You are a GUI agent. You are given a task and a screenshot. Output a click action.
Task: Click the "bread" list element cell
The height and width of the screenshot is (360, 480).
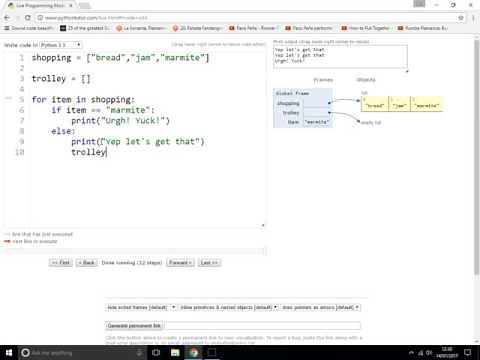375,104
